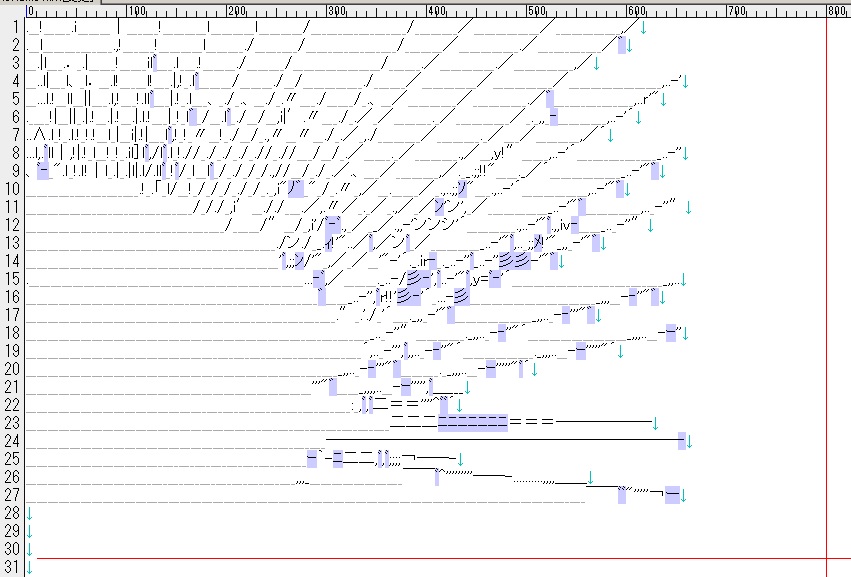This screenshot has height=577, width=851.
Task: Click the long solid line on line 24
Action: 500,439
